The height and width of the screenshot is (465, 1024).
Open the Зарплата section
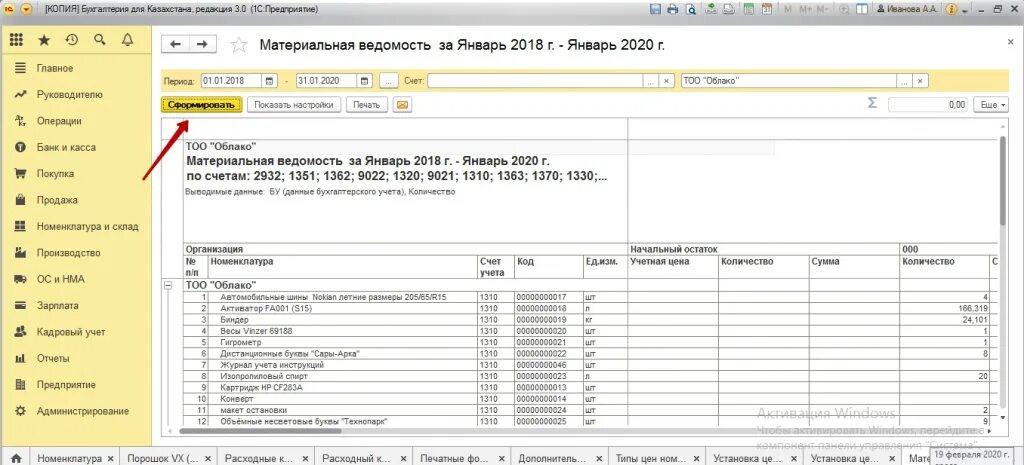click(x=57, y=306)
